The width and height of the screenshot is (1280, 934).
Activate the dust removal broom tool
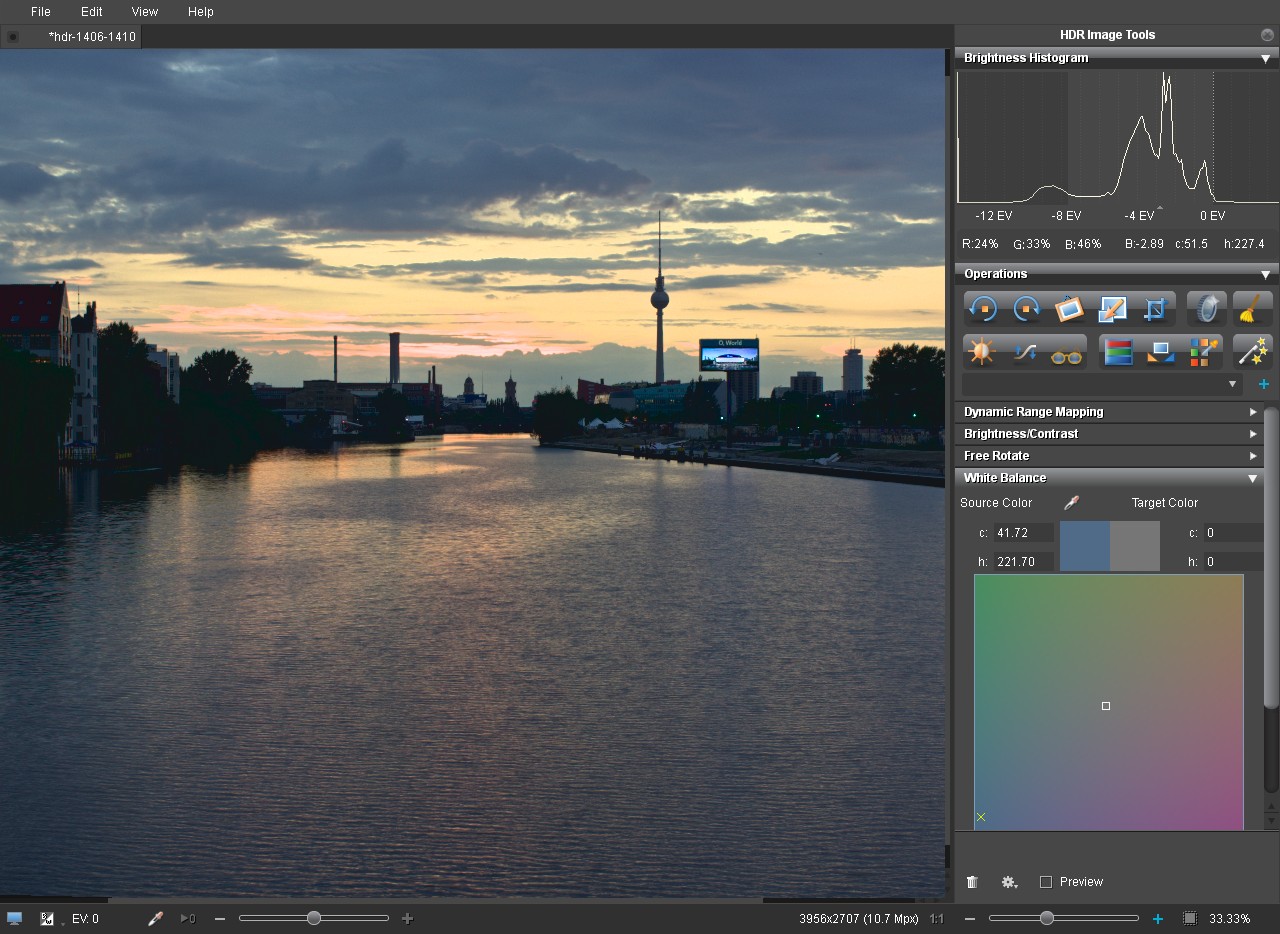click(x=1250, y=308)
